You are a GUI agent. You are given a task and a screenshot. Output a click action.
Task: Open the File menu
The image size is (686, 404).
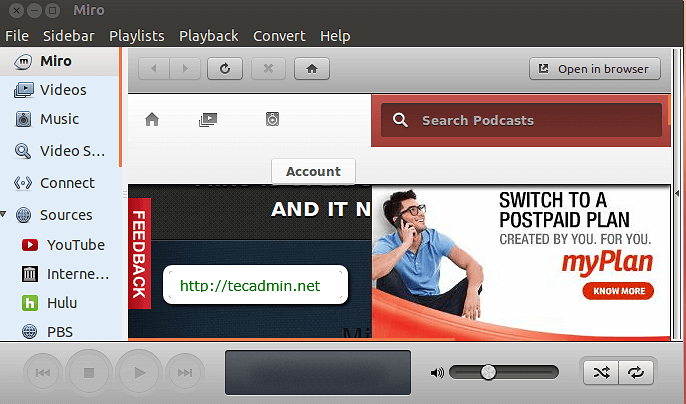point(17,36)
